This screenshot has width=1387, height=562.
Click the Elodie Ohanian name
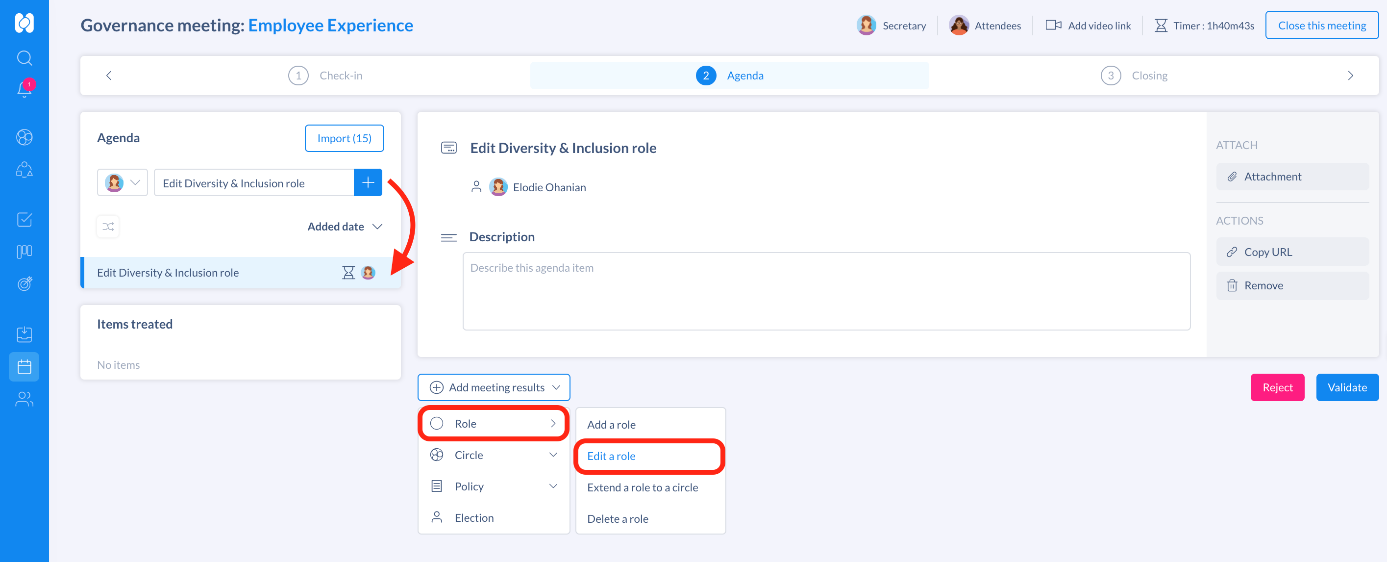tap(549, 187)
